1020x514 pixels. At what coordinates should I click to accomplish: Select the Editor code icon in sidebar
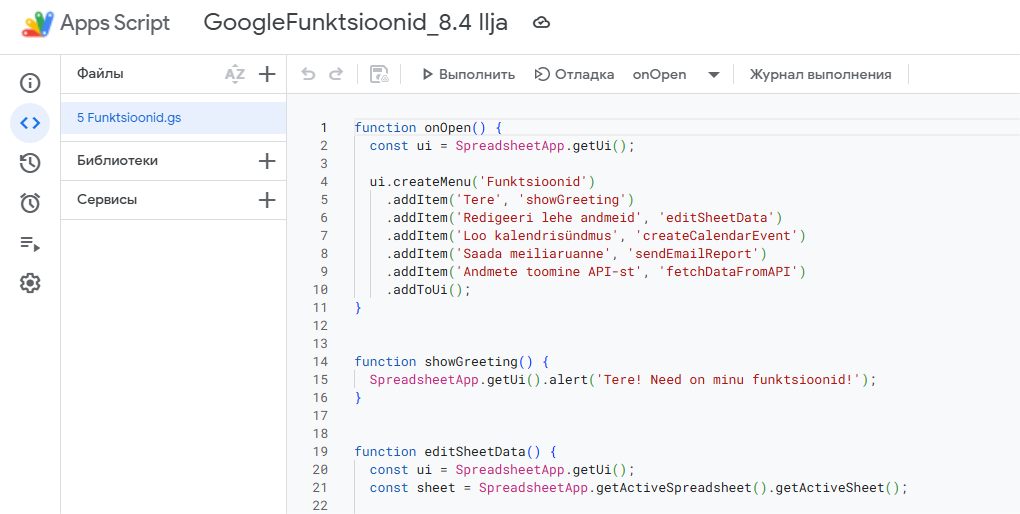point(30,123)
